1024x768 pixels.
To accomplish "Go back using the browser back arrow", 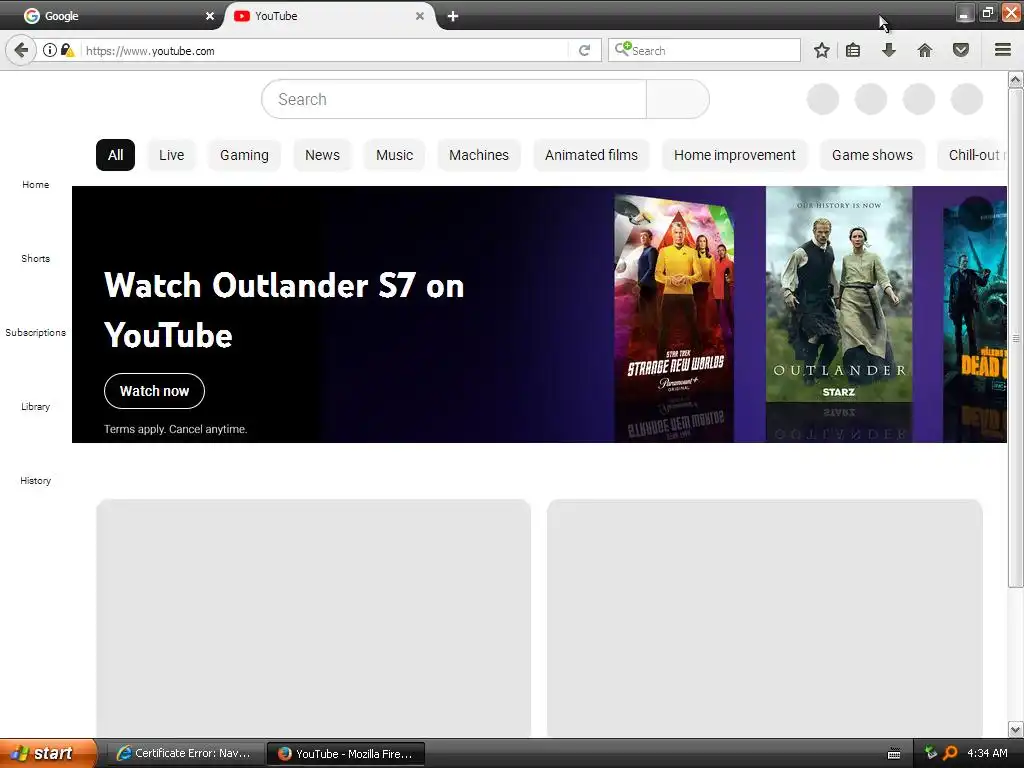I will (21, 50).
